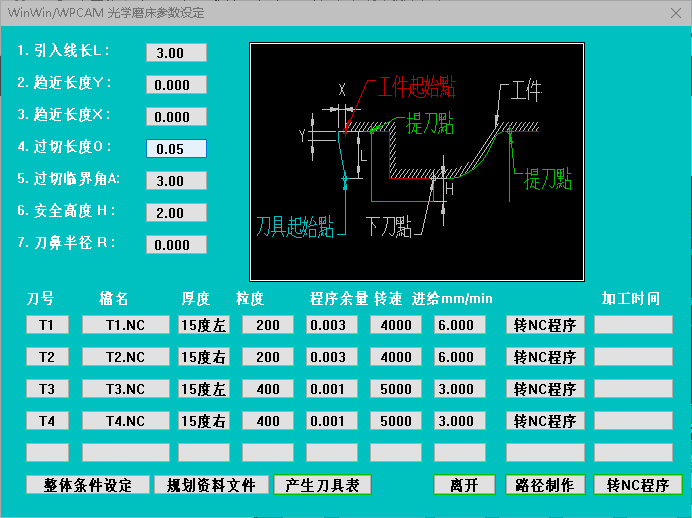The image size is (692, 518).
Task: Click 转NC程序 in the T2 row
Action: (x=545, y=357)
